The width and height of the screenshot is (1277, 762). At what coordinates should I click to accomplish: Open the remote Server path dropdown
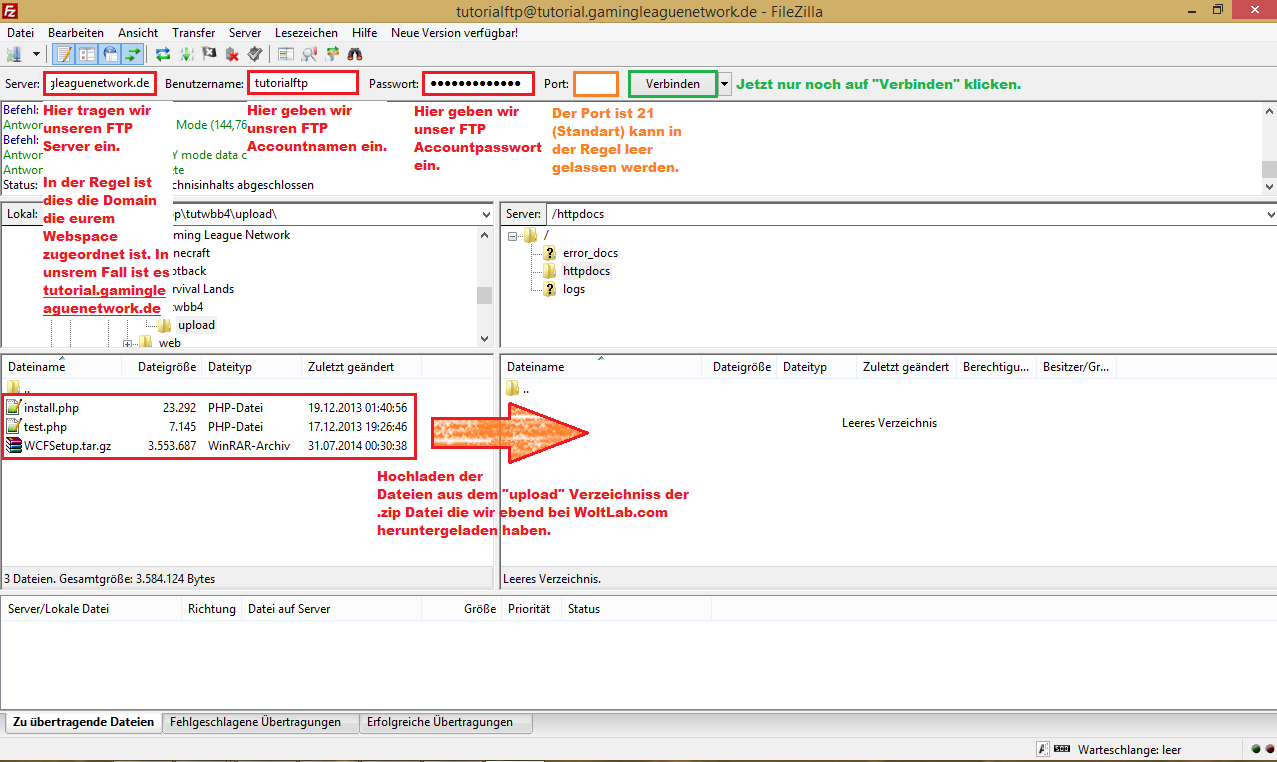1270,214
